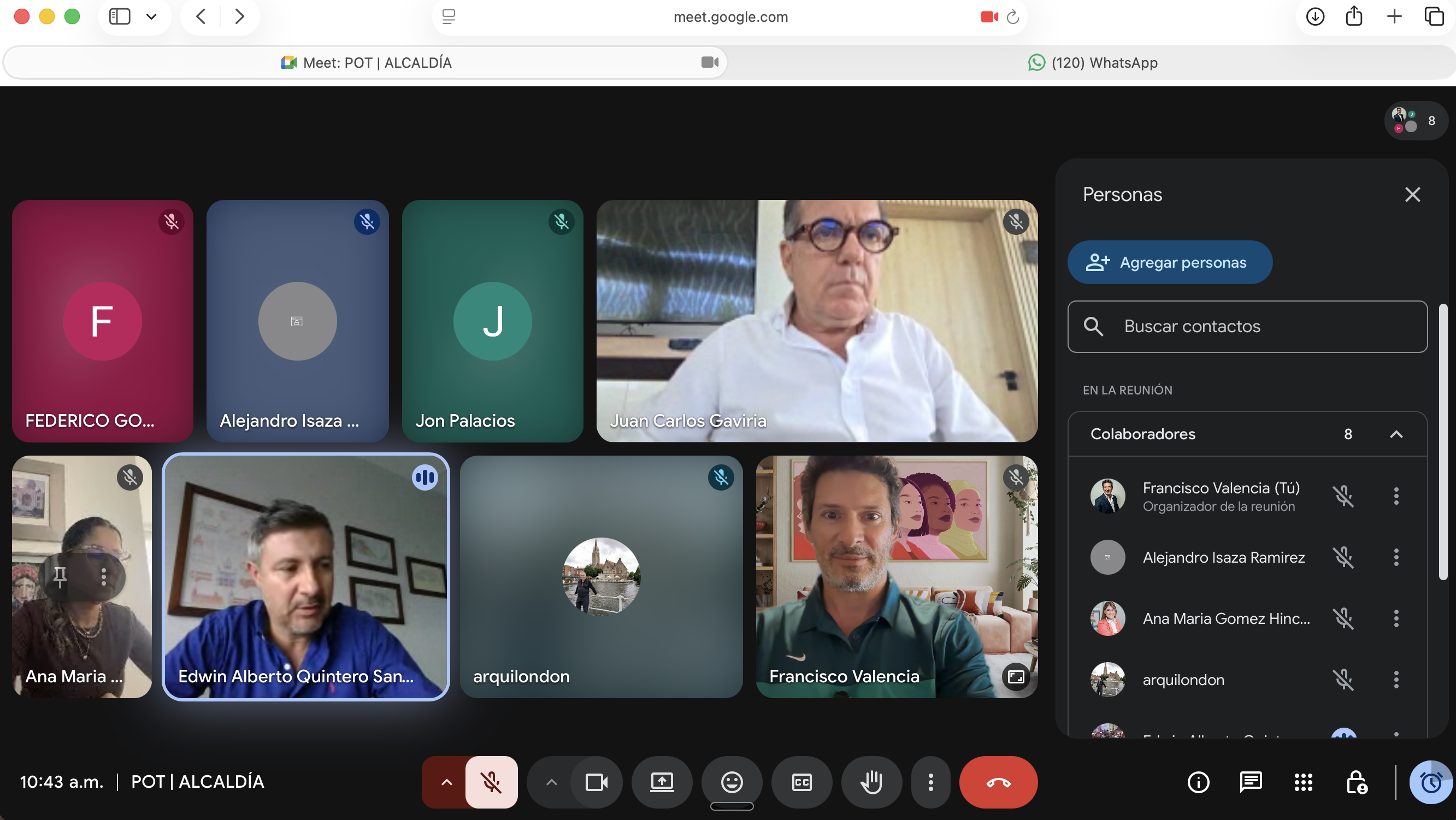The width and height of the screenshot is (1456, 820).
Task: Focus the Buscar contactos search field
Action: [1247, 327]
